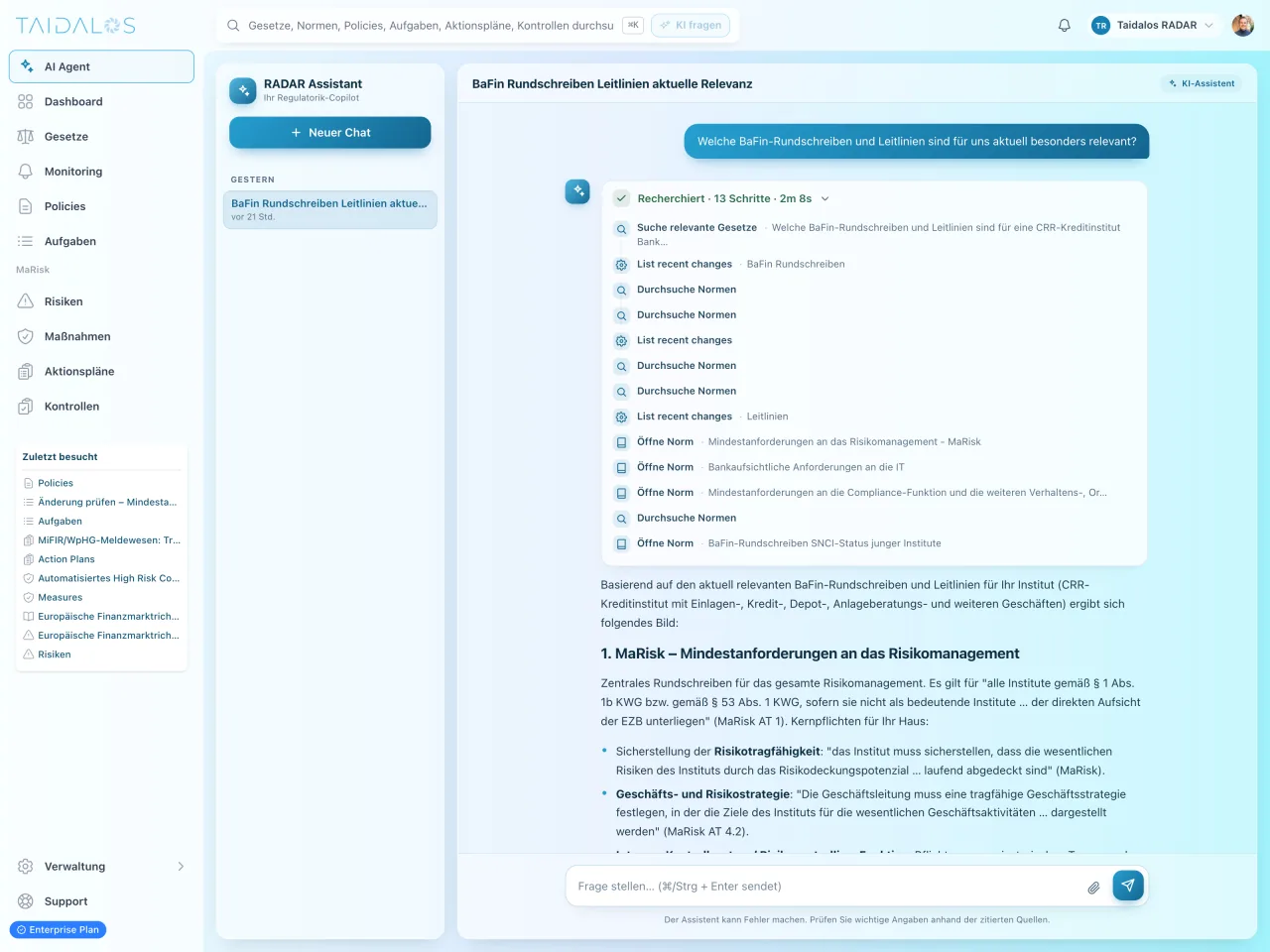
Task: Click the Monitoring bell icon in sidebar
Action: click(26, 172)
